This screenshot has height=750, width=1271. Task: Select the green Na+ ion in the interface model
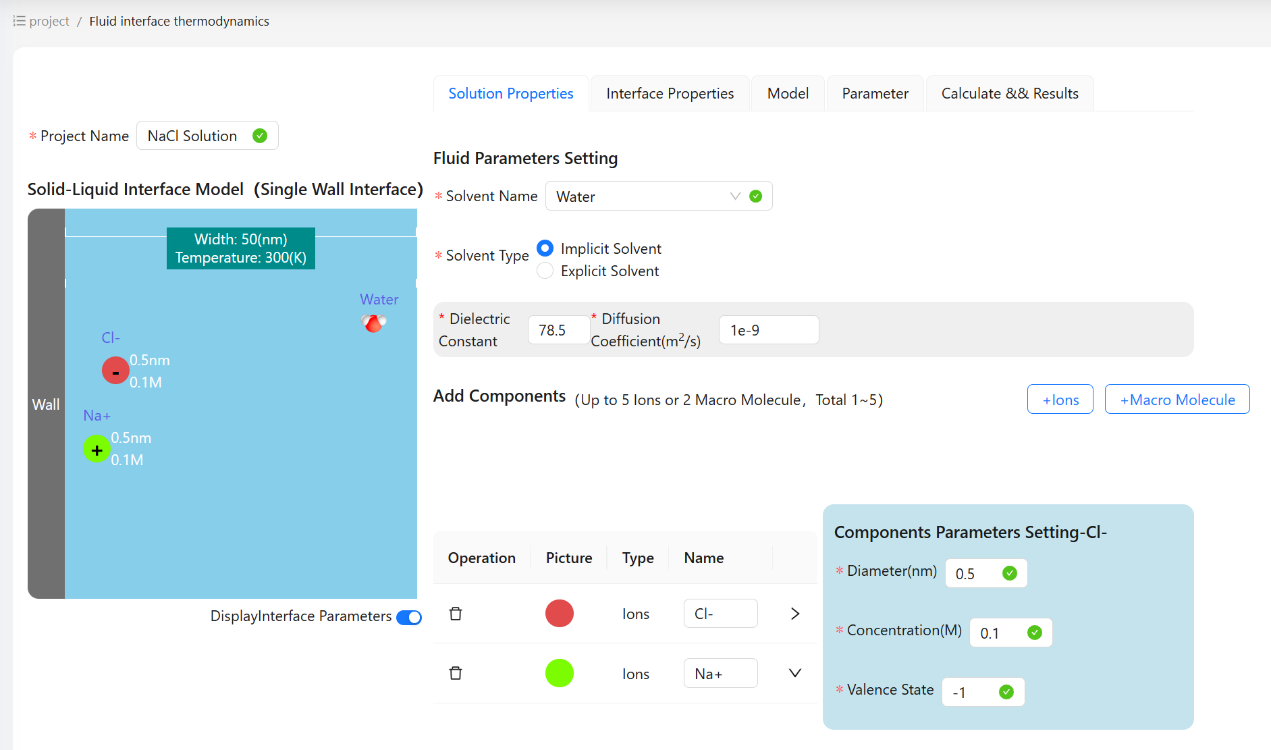(x=96, y=450)
